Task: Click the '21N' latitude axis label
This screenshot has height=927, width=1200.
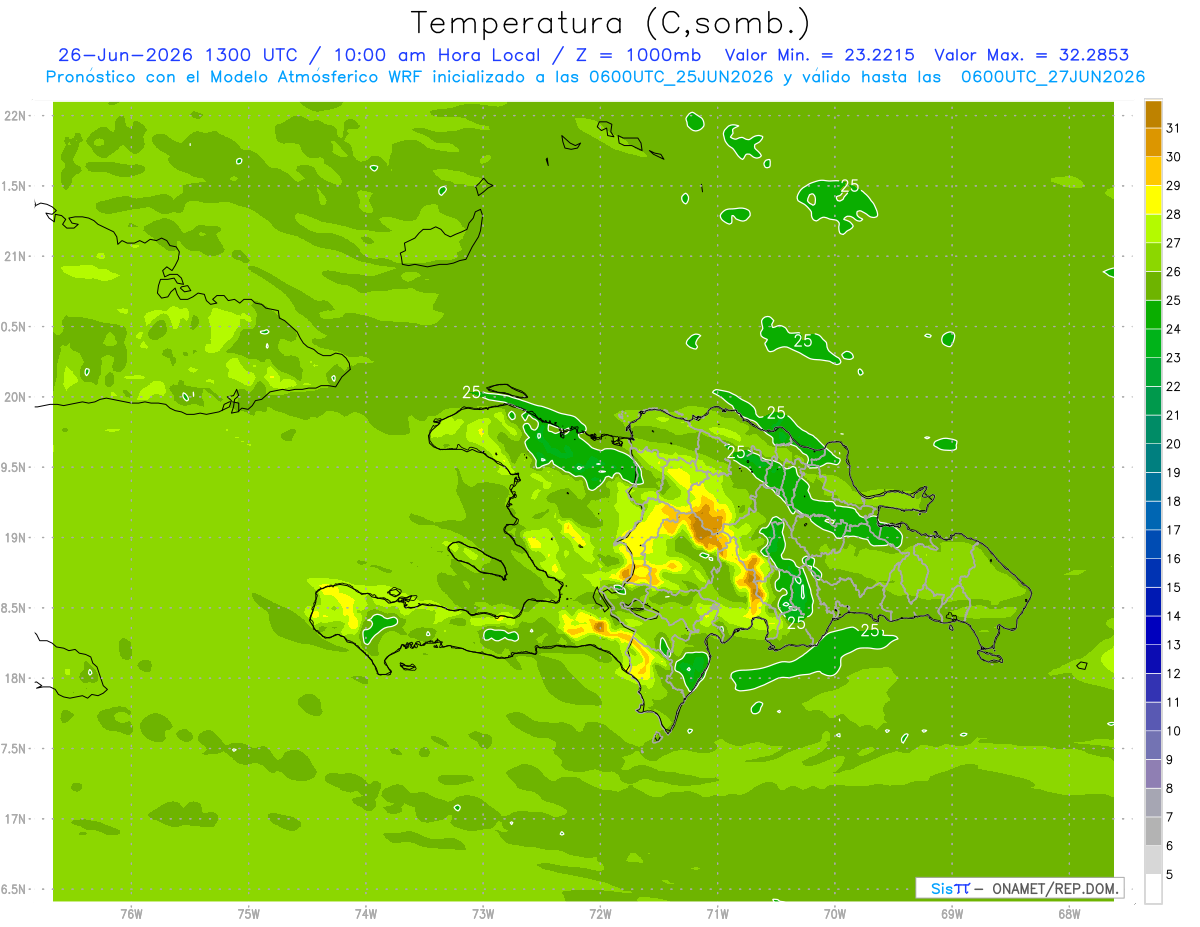Action: (15, 257)
